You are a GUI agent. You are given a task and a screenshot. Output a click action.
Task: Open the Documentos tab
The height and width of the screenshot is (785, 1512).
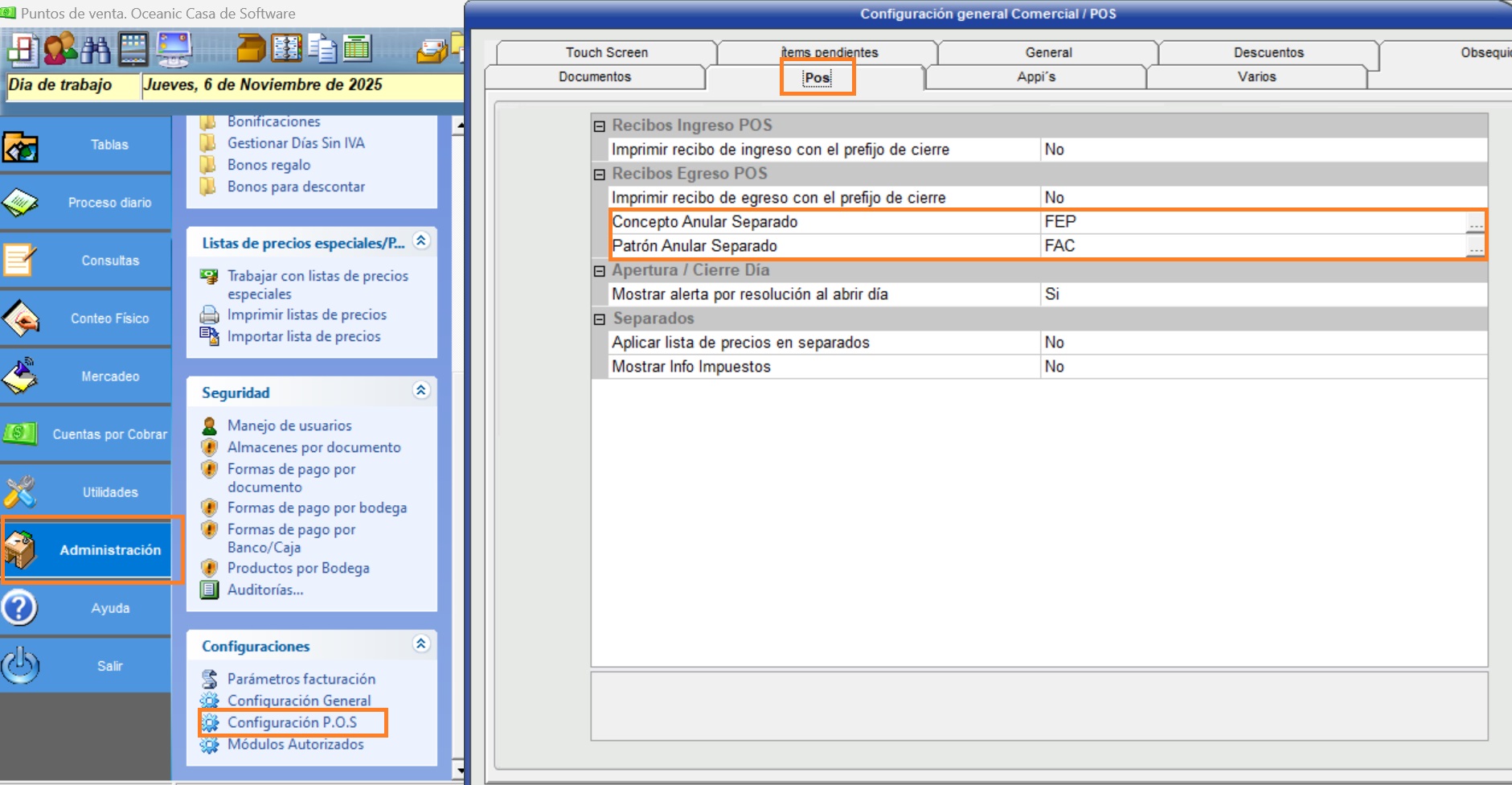595,76
